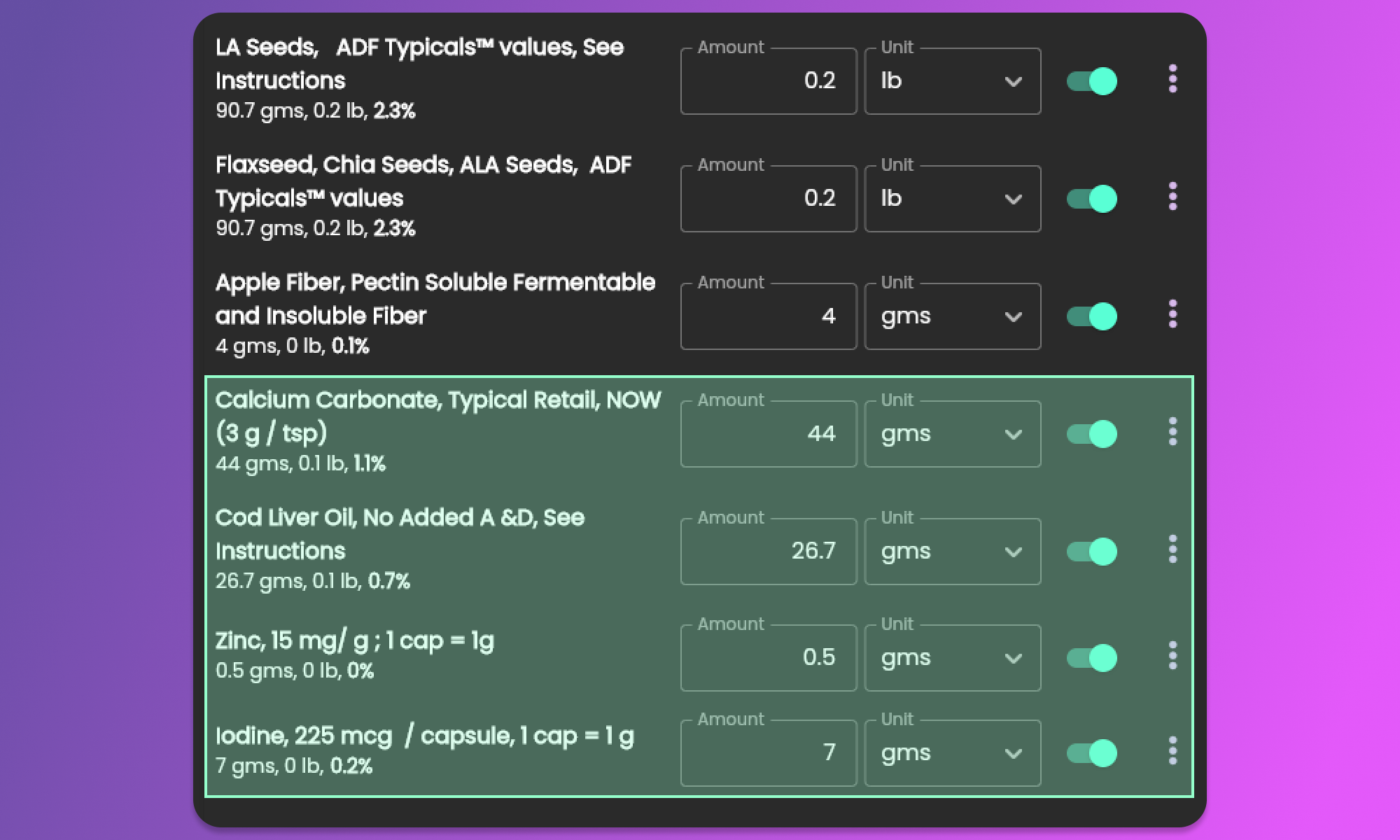Toggle off the Cod Liver Oil ingredient

point(1092,552)
